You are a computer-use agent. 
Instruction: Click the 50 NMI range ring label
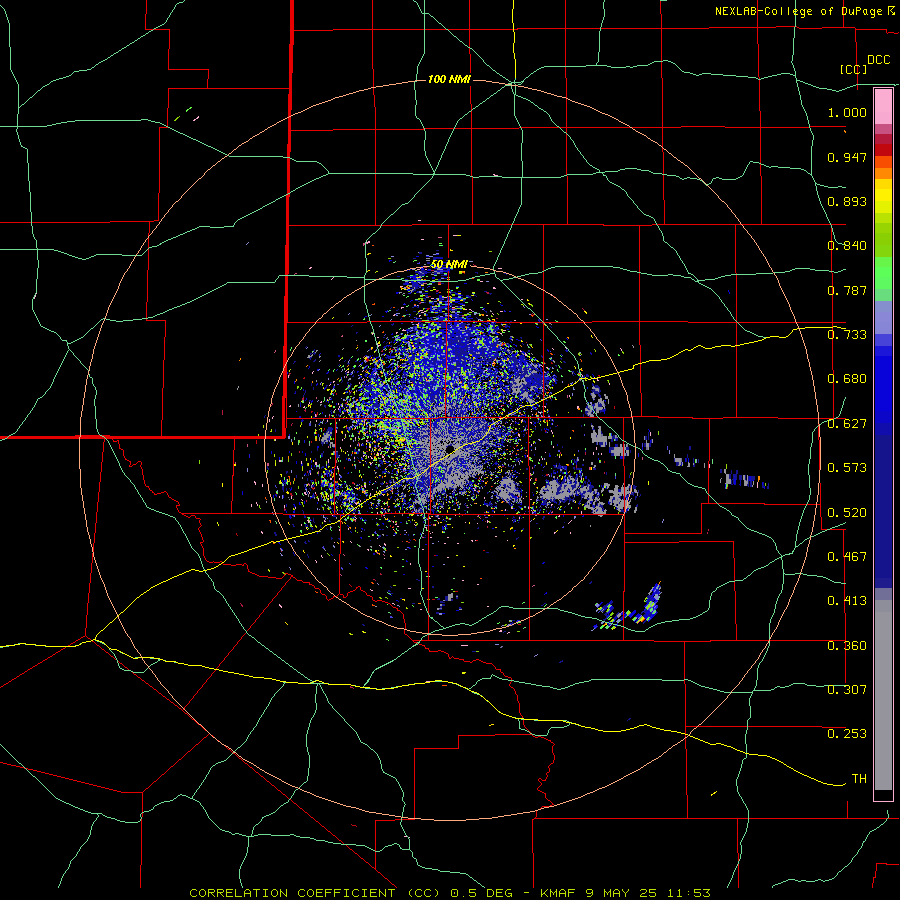coord(449,265)
